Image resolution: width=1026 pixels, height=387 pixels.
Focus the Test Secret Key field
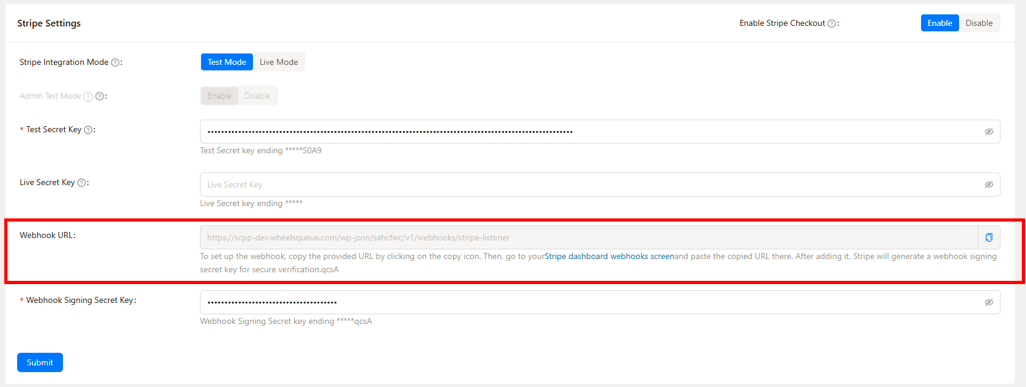click(600, 132)
